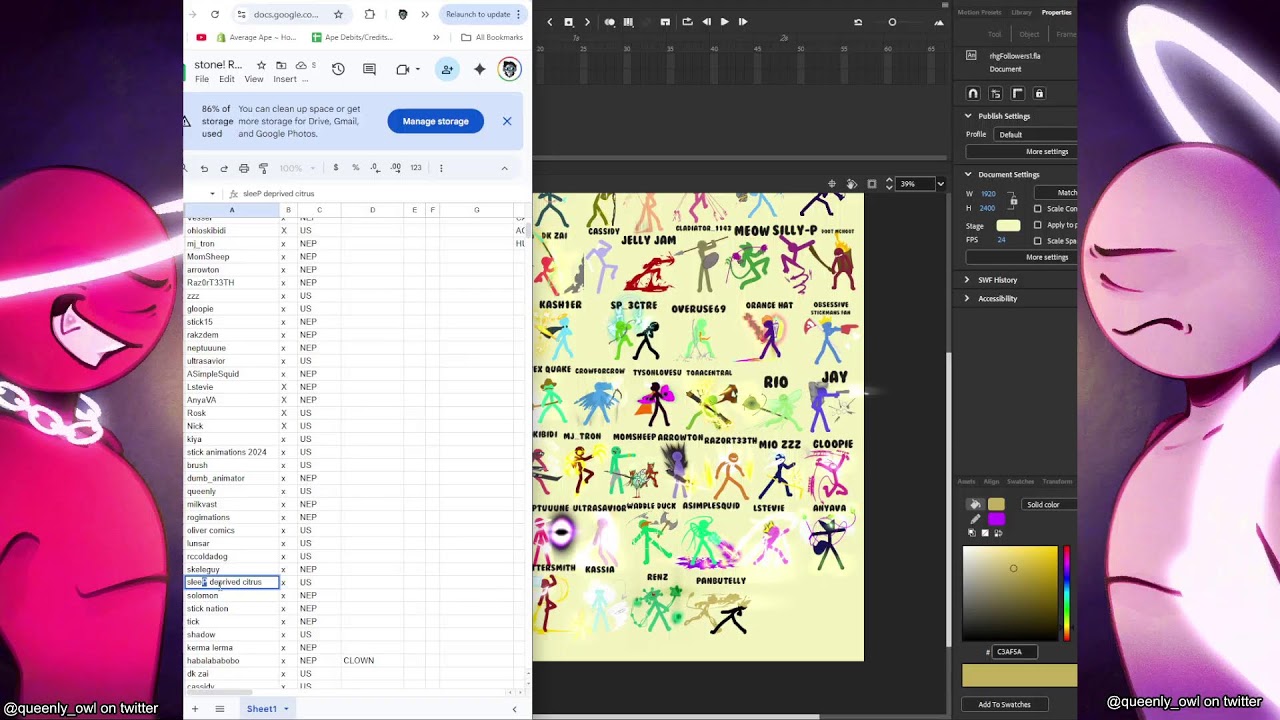Star the spreadsheet title
This screenshot has width=1280, height=720.
pyautogui.click(x=261, y=65)
